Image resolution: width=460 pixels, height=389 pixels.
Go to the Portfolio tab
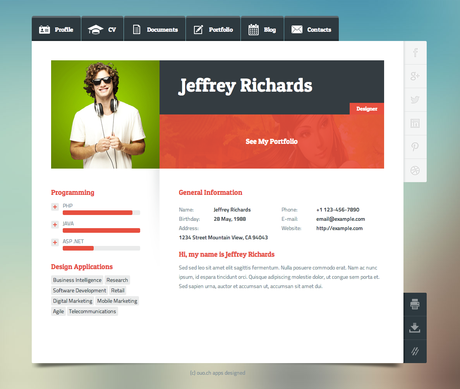(213, 29)
